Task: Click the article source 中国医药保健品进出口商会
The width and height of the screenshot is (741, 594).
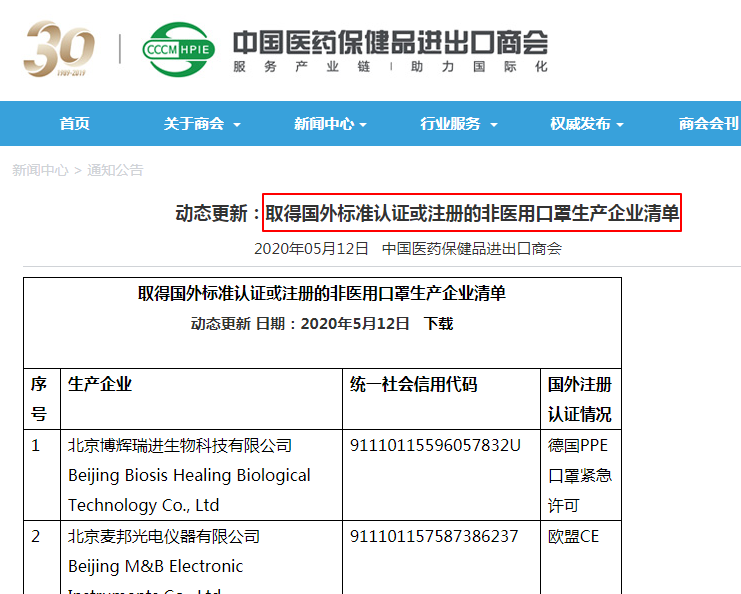Action: (x=472, y=249)
